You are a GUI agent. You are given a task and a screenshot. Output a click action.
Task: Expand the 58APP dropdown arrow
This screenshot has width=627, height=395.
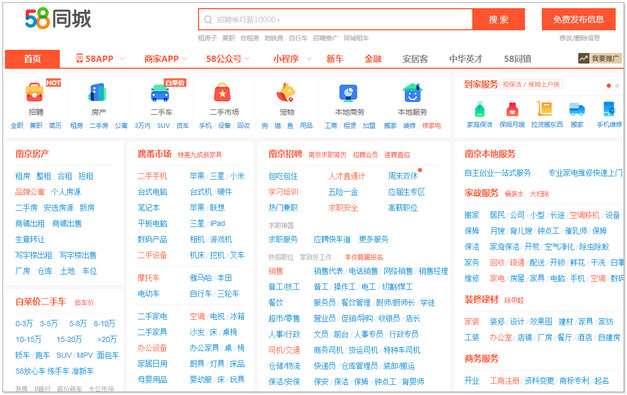[122, 59]
